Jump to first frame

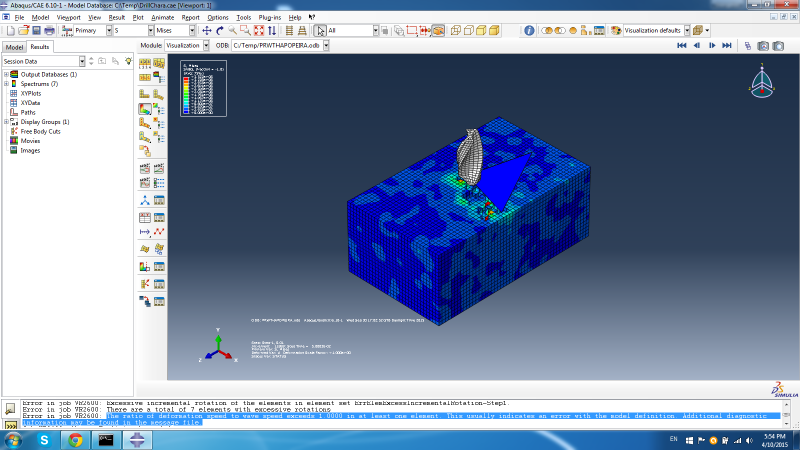682,45
